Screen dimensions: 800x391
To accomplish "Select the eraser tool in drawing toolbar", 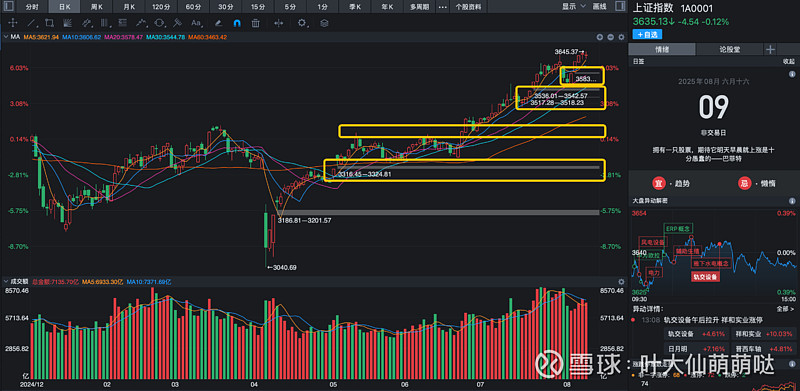I will tap(218, 23).
